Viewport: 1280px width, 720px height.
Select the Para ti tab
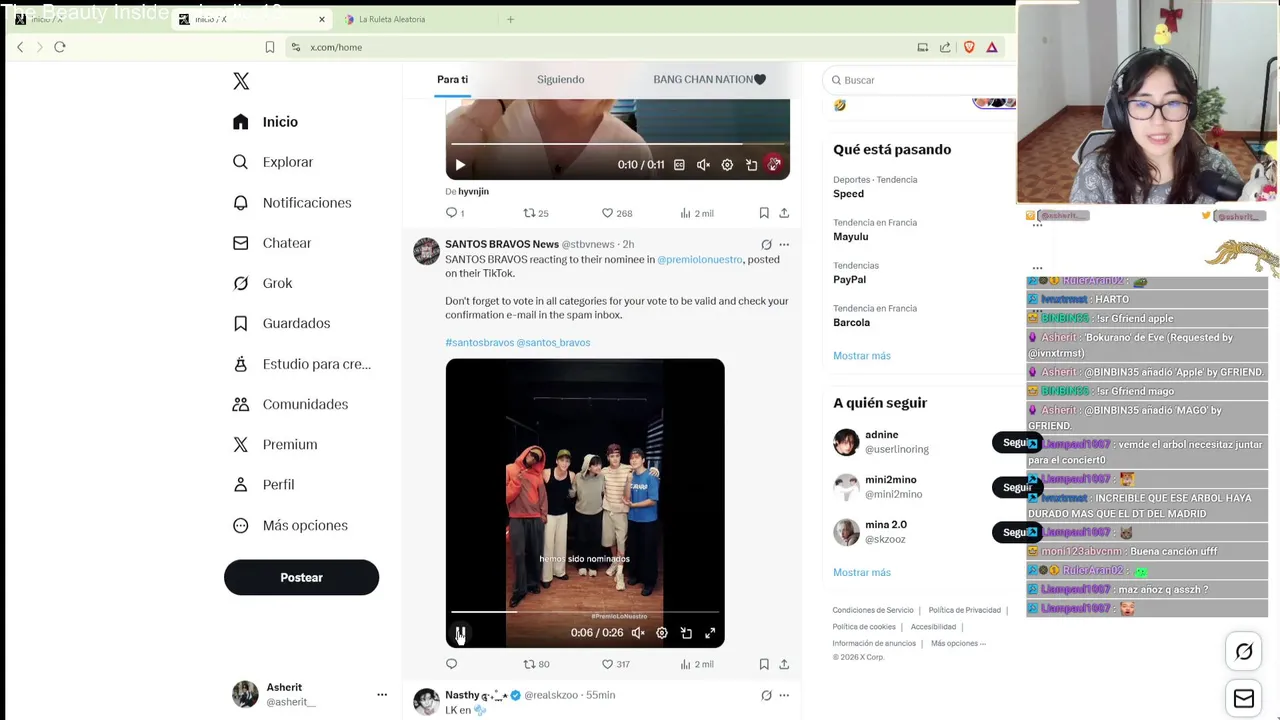[452, 79]
